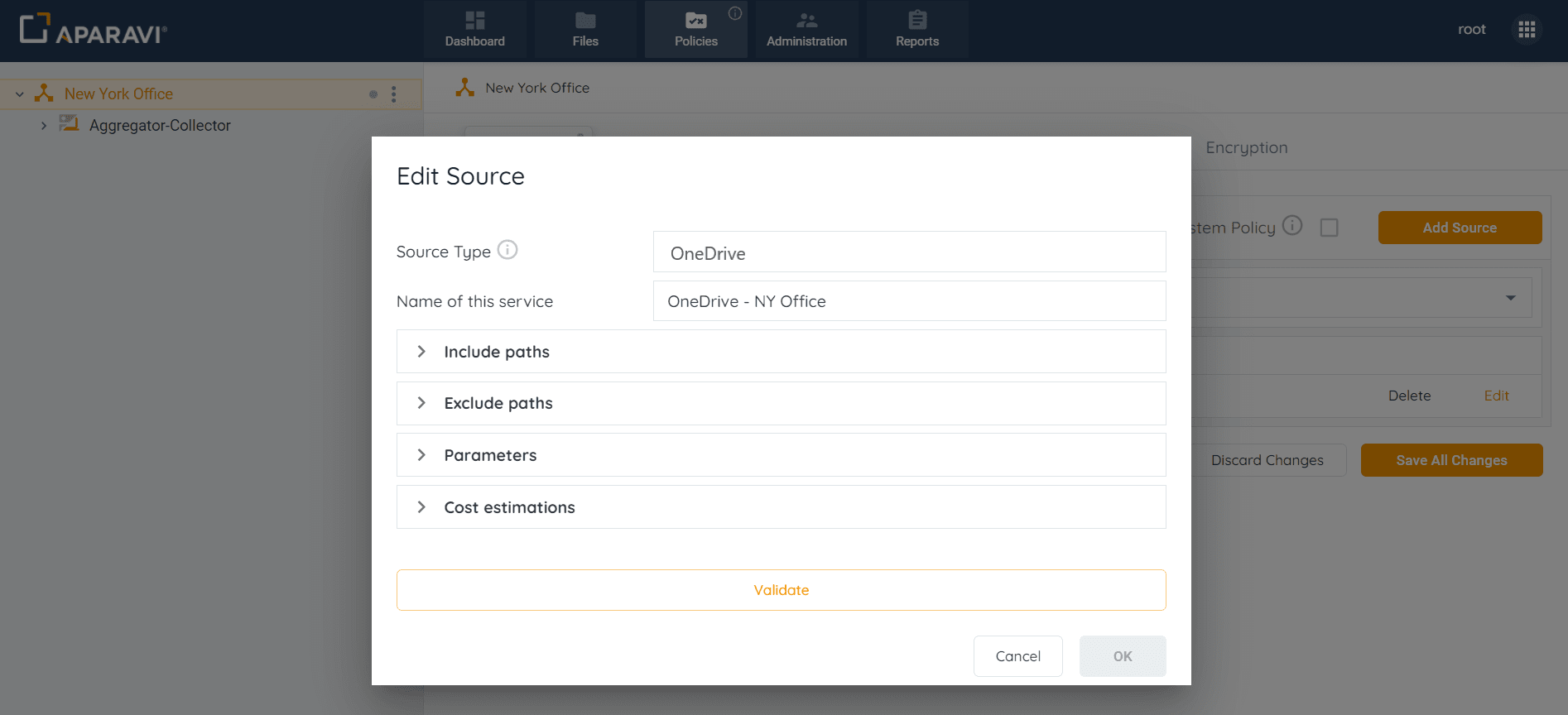This screenshot has height=715, width=1568.
Task: Expand the Exclude paths section
Action: pyautogui.click(x=781, y=404)
